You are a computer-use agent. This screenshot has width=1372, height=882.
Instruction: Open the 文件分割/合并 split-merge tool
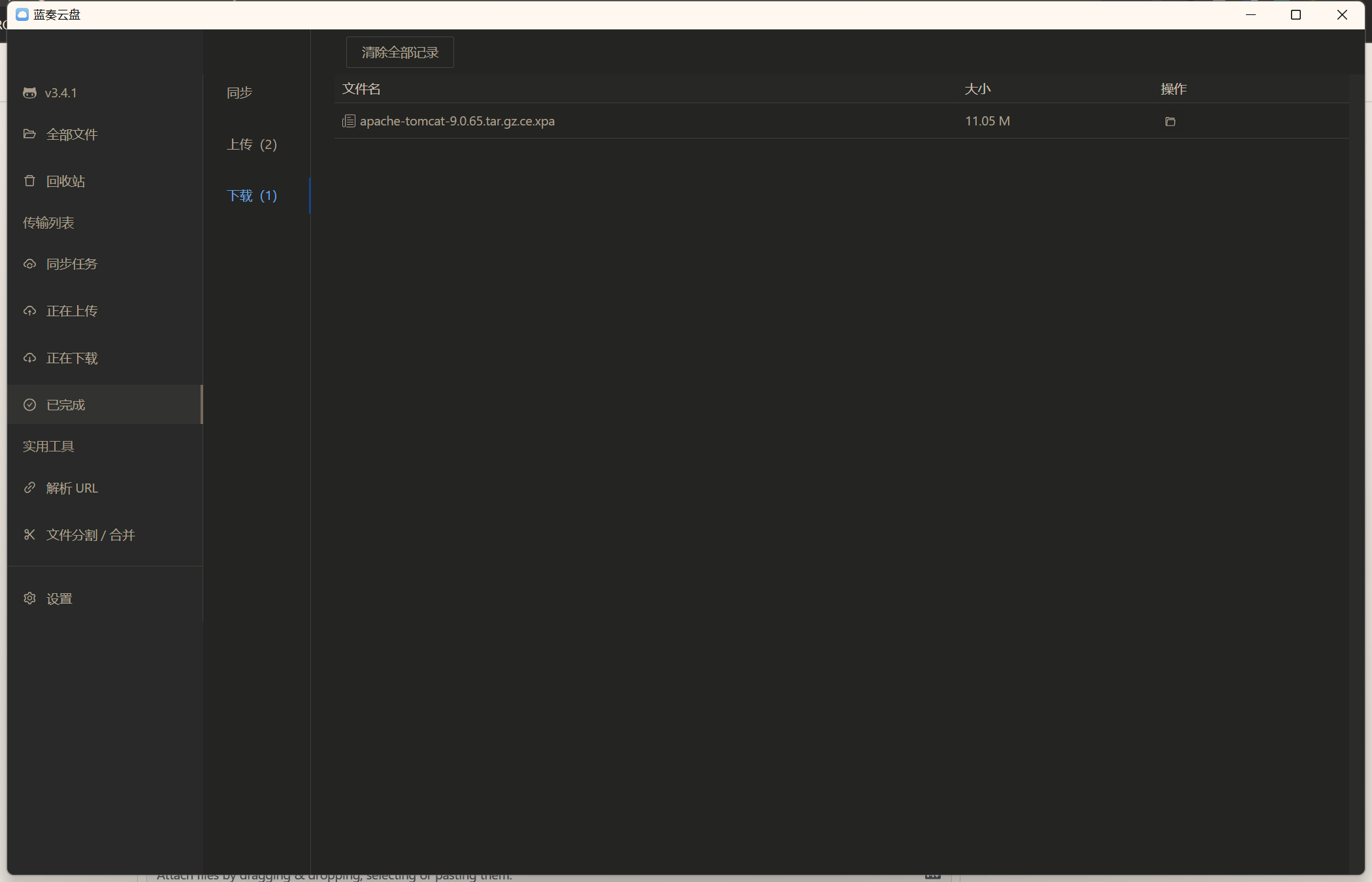click(90, 534)
